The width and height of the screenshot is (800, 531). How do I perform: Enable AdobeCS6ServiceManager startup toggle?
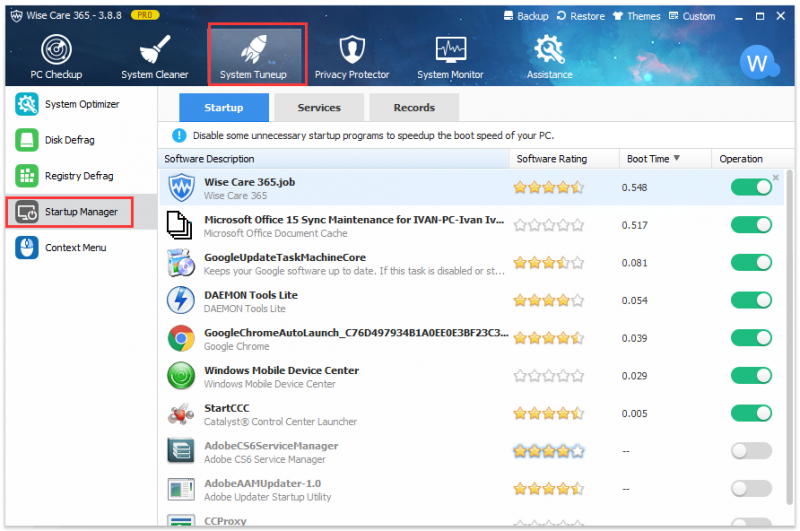pos(751,450)
